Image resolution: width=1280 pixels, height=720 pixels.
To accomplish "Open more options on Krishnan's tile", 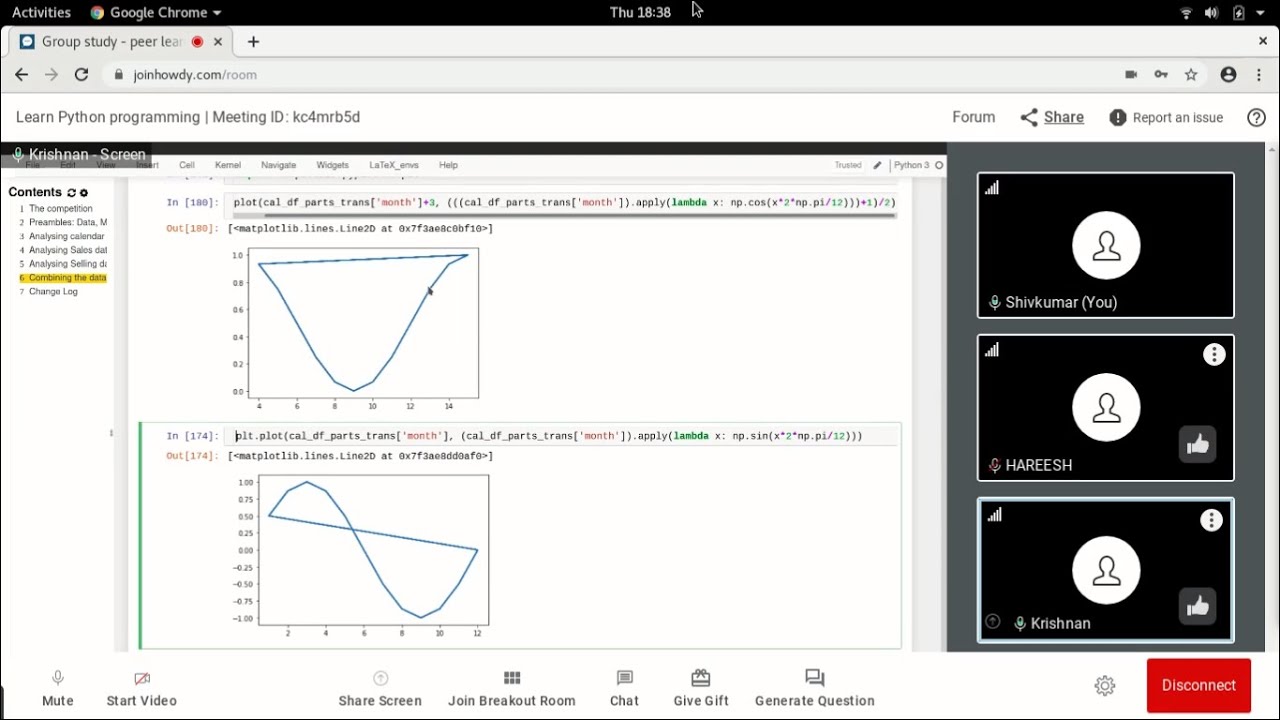I will pyautogui.click(x=1211, y=520).
